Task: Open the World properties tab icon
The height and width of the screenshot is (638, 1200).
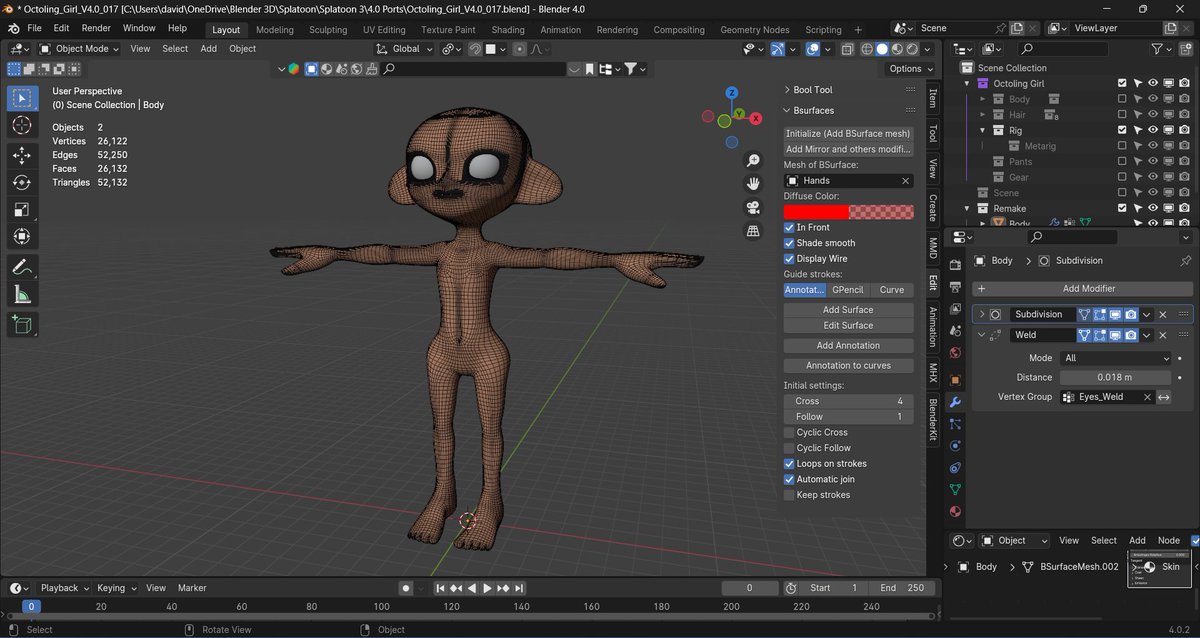Action: click(x=955, y=352)
